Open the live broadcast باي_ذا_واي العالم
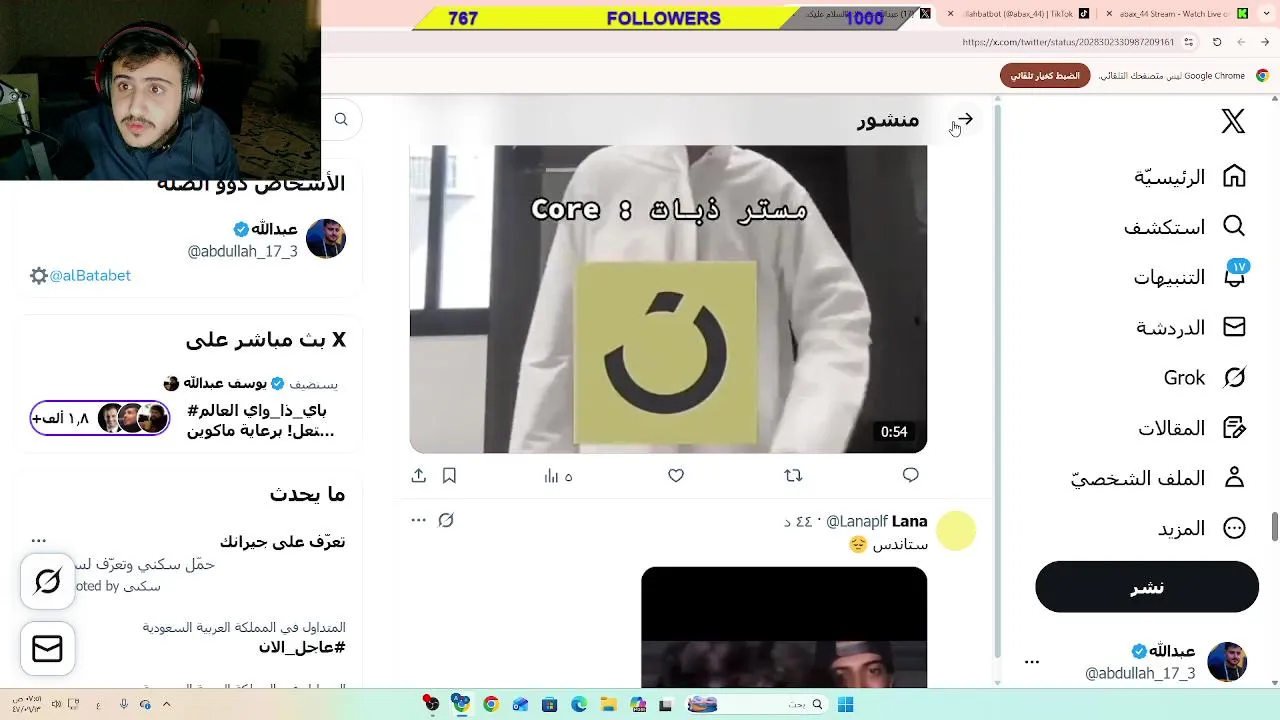This screenshot has height=720, width=1280. coord(260,420)
